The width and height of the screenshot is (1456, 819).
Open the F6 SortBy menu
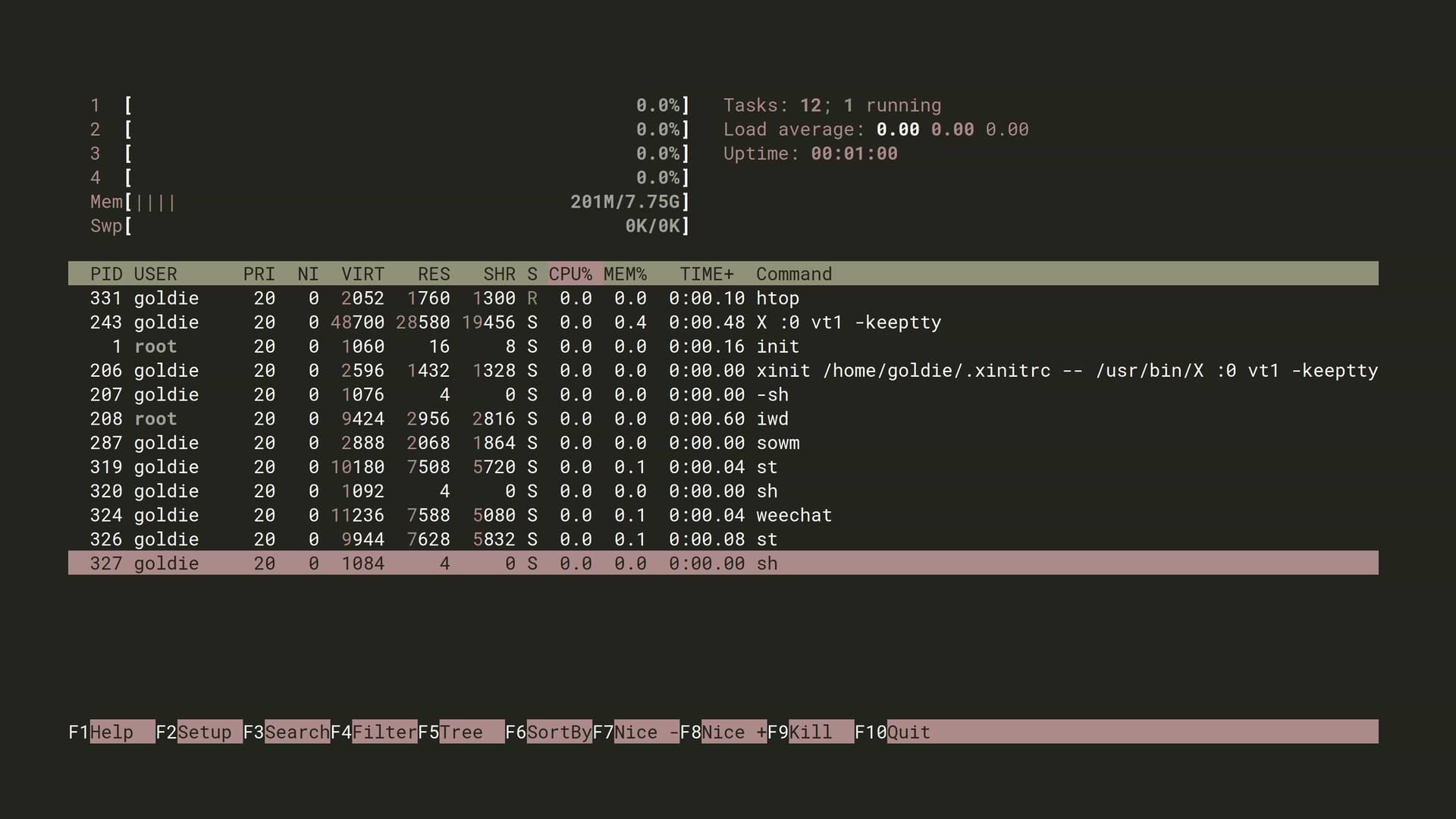coord(548,732)
